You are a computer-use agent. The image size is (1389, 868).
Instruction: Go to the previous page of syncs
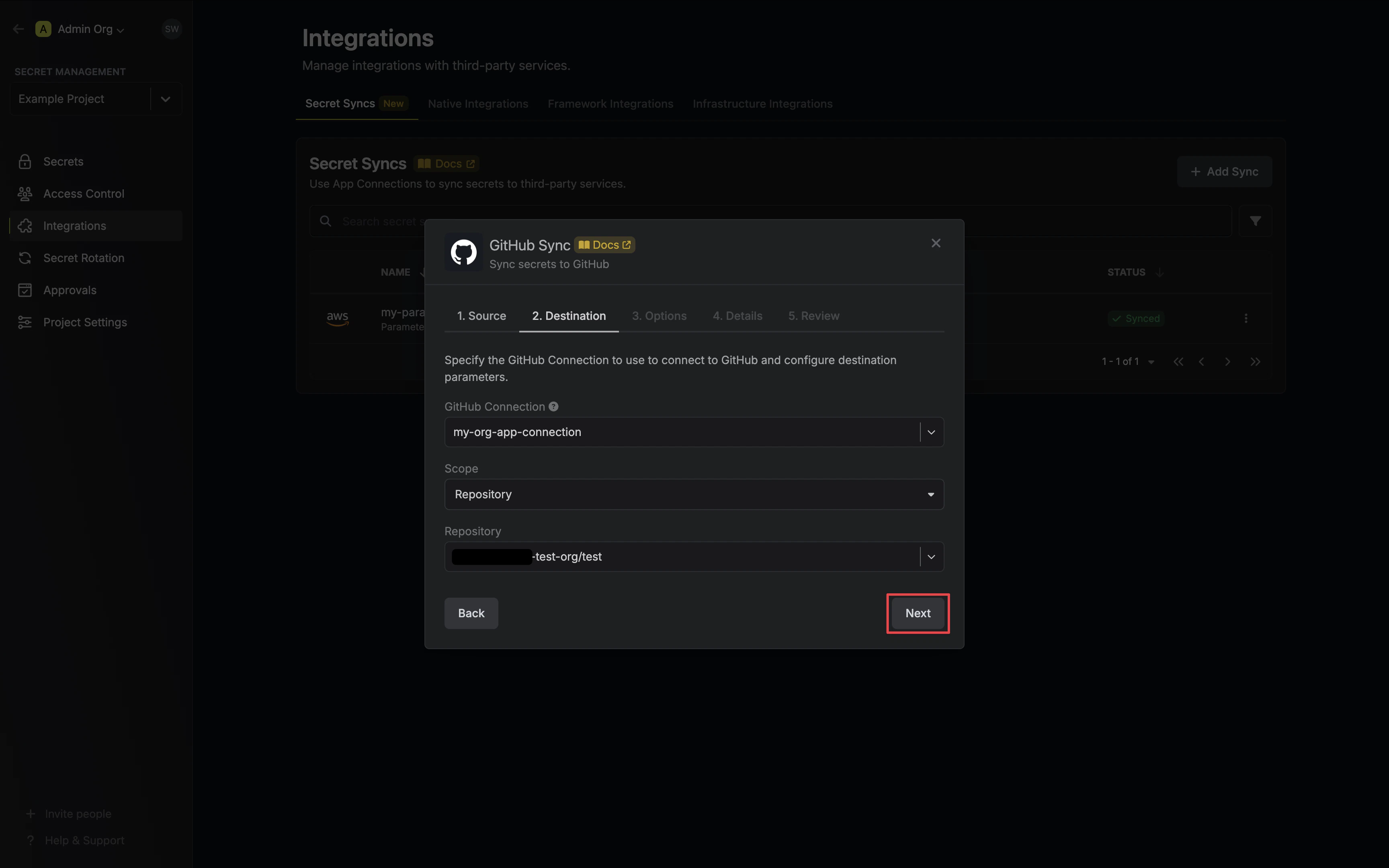pos(1201,362)
